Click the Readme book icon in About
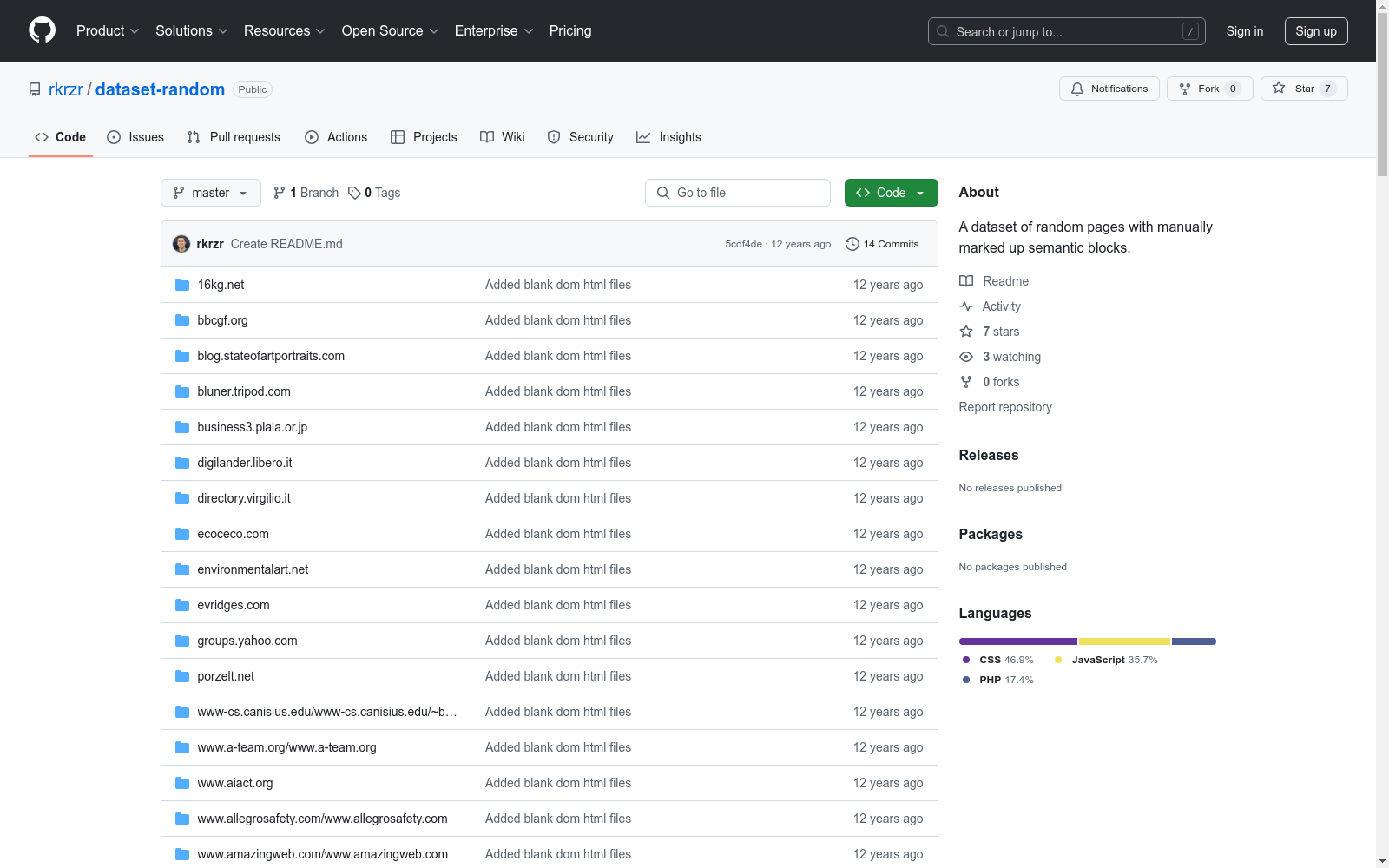 coord(966,281)
